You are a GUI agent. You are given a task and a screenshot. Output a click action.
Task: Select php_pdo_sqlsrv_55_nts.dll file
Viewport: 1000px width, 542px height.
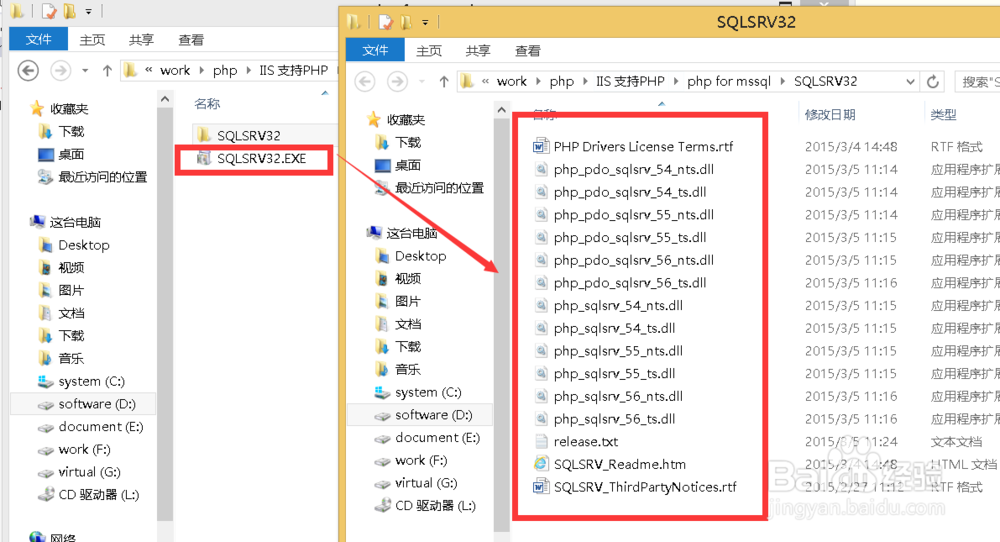click(x=633, y=215)
